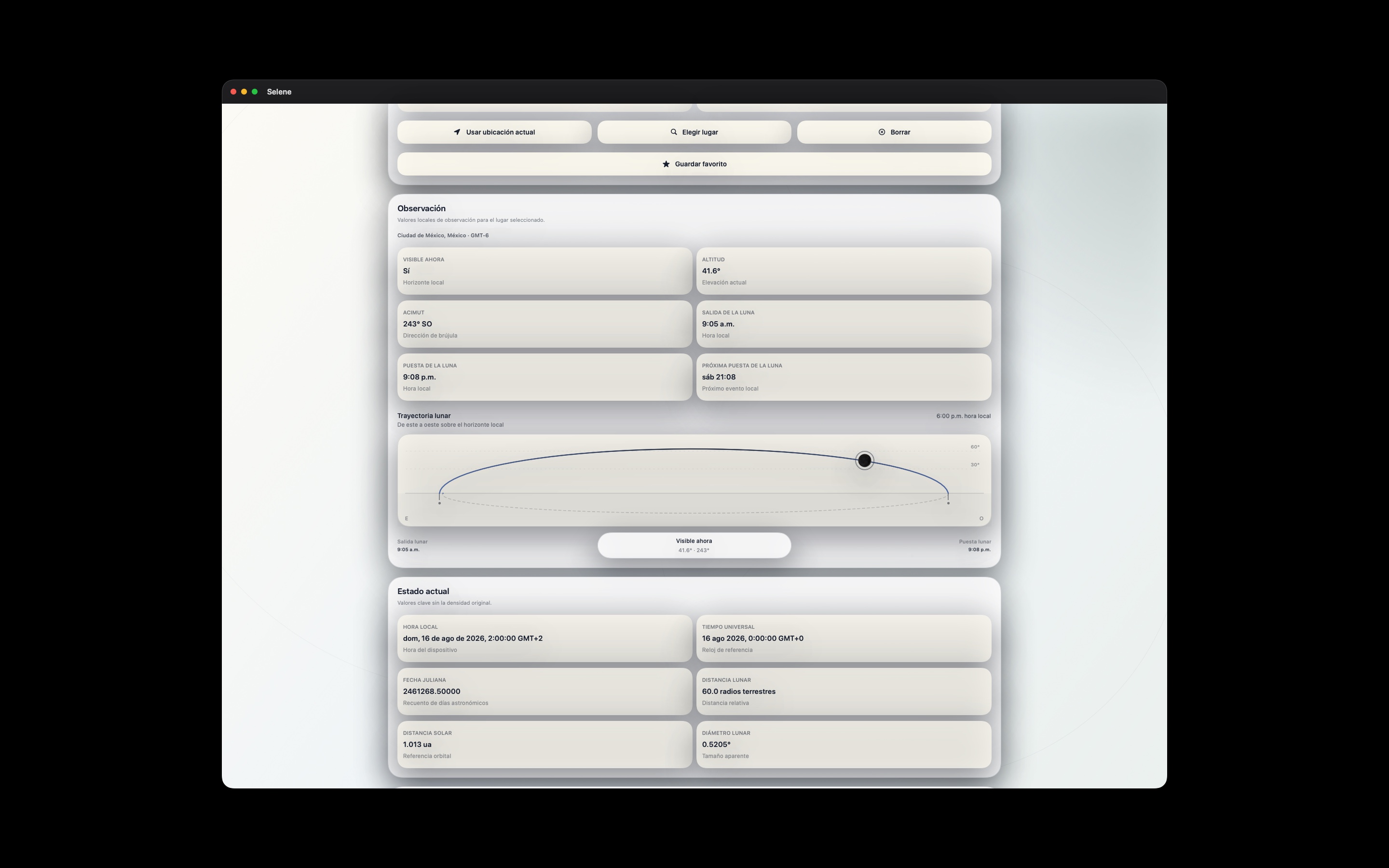The height and width of the screenshot is (868, 1389).
Task: Click the 6:00 p.m. hora local label
Action: 963,416
